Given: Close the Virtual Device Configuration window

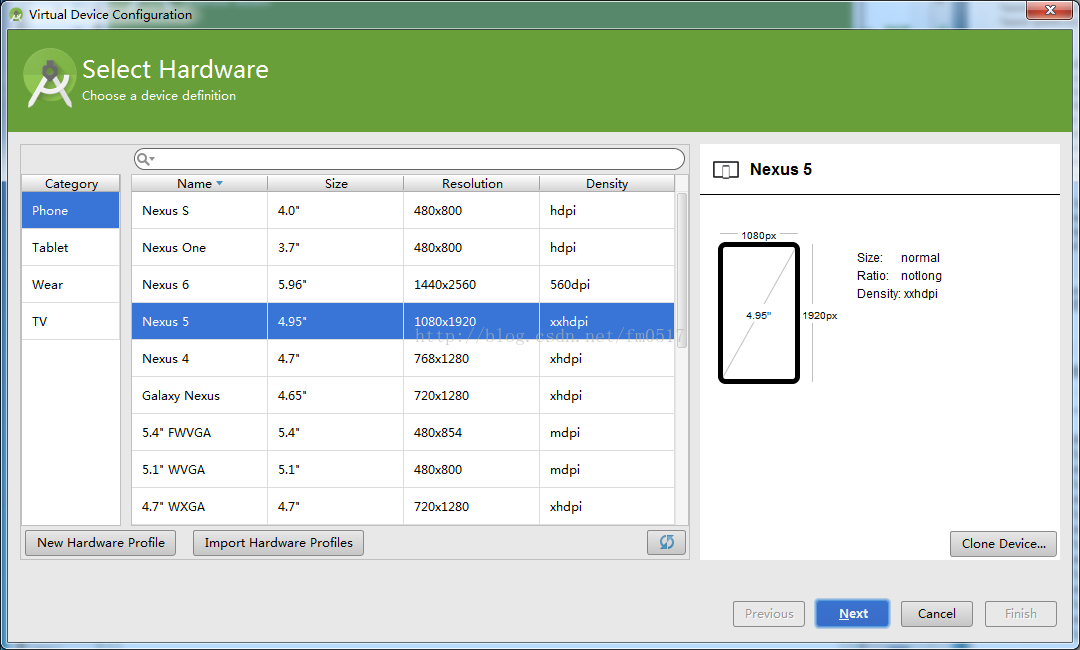Looking at the screenshot, I should (x=1050, y=10).
